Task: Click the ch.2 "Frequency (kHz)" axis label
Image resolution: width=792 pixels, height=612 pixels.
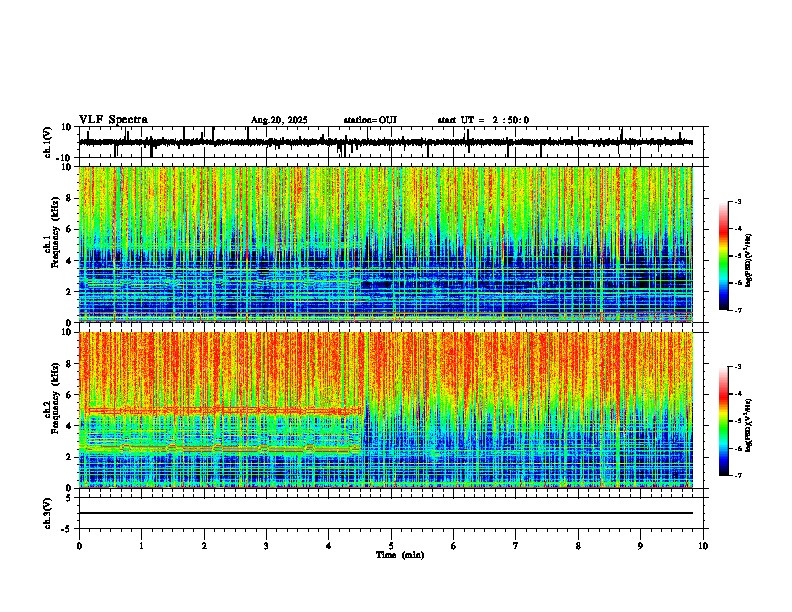Action: click(x=55, y=398)
